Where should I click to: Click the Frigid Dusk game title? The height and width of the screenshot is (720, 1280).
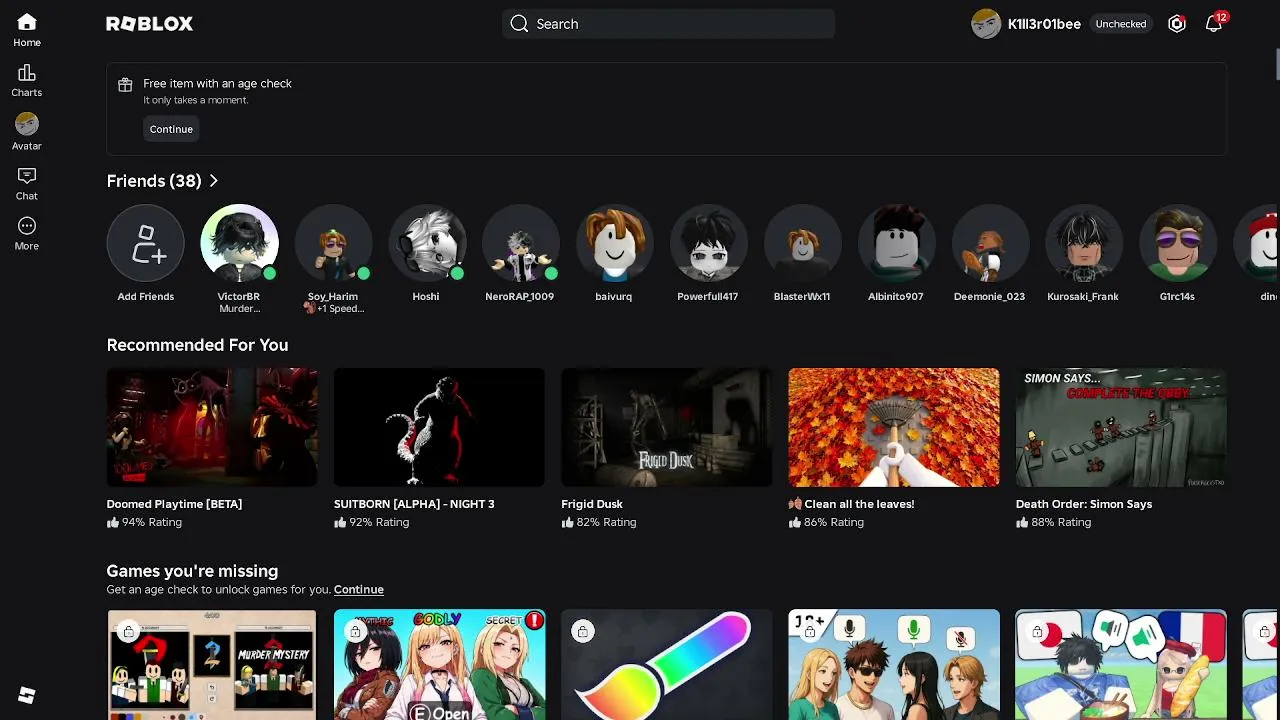click(592, 504)
